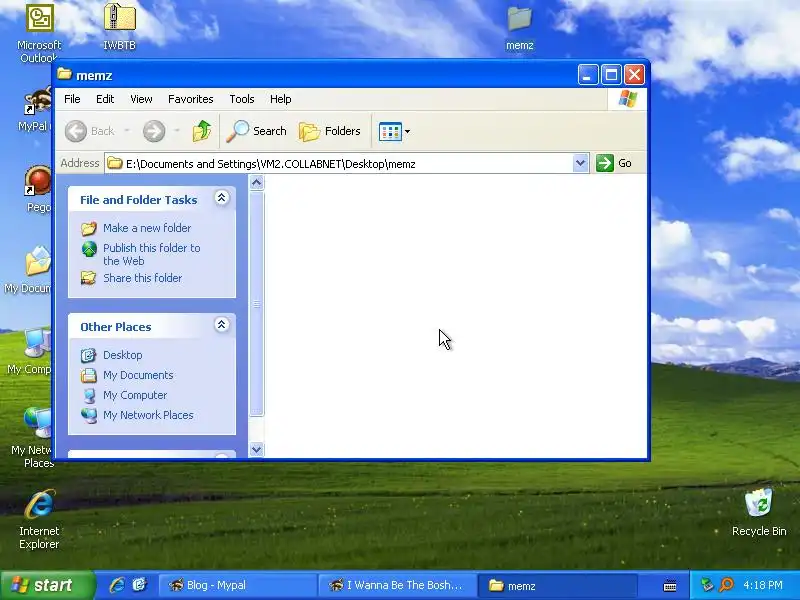
Task: Select the My Documents desktop icon
Action: pyautogui.click(x=28, y=269)
